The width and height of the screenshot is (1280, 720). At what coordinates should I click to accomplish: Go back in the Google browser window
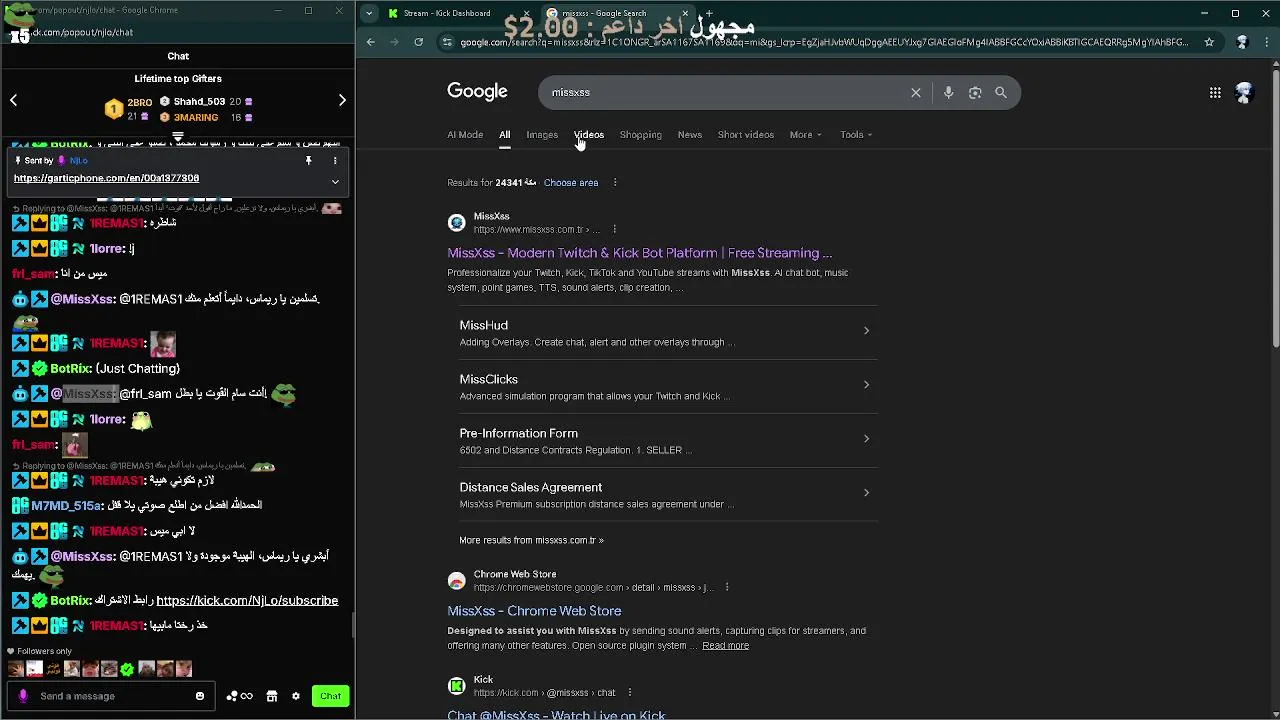pyautogui.click(x=371, y=42)
